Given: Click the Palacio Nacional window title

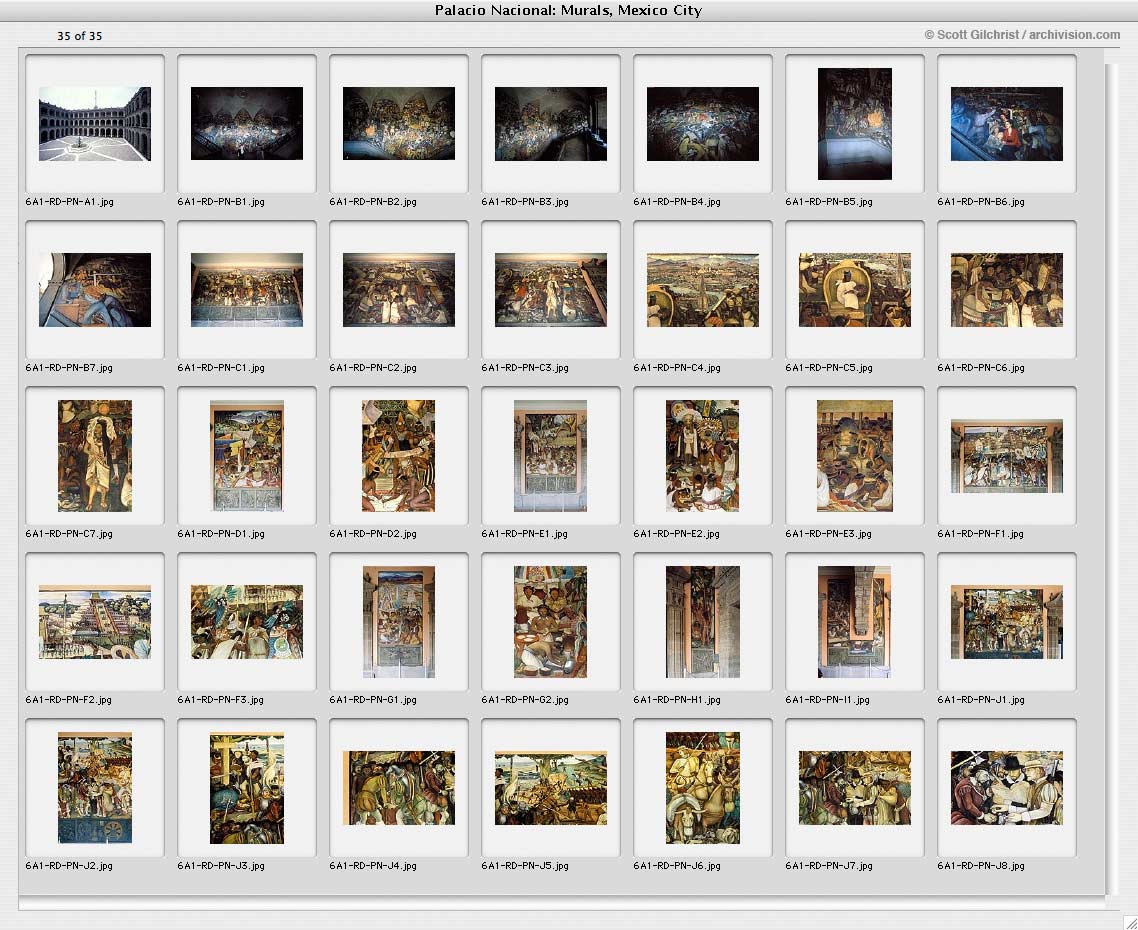Looking at the screenshot, I should [568, 10].
